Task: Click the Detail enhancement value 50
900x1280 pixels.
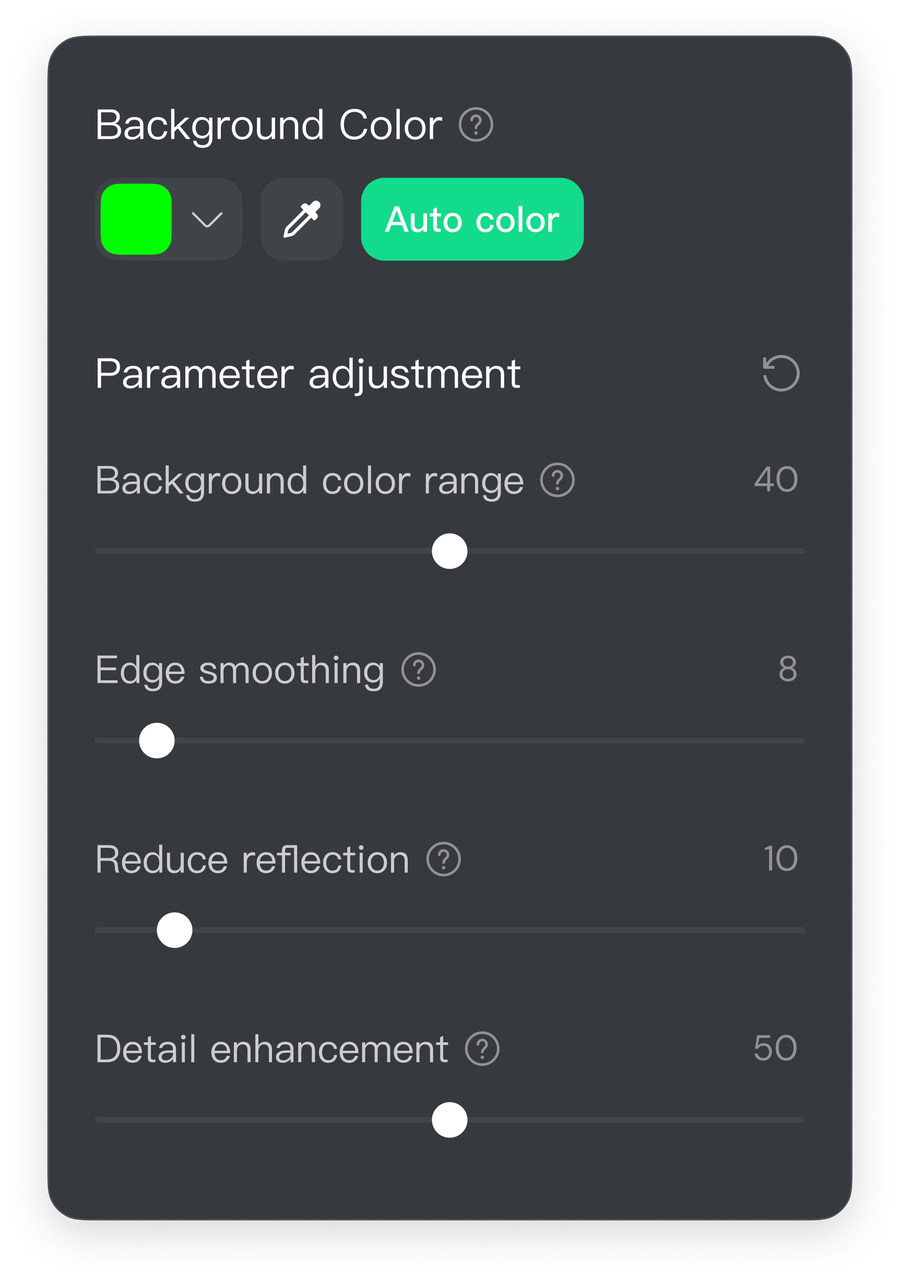Action: tap(775, 1048)
